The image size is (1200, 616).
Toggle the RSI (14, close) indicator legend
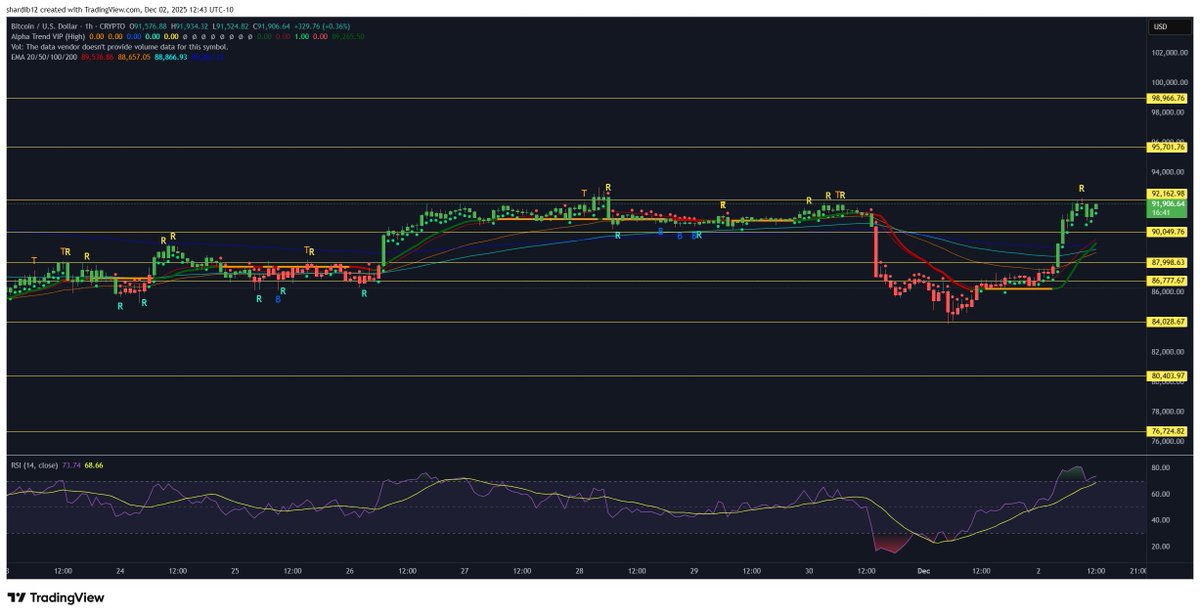[x=35, y=465]
